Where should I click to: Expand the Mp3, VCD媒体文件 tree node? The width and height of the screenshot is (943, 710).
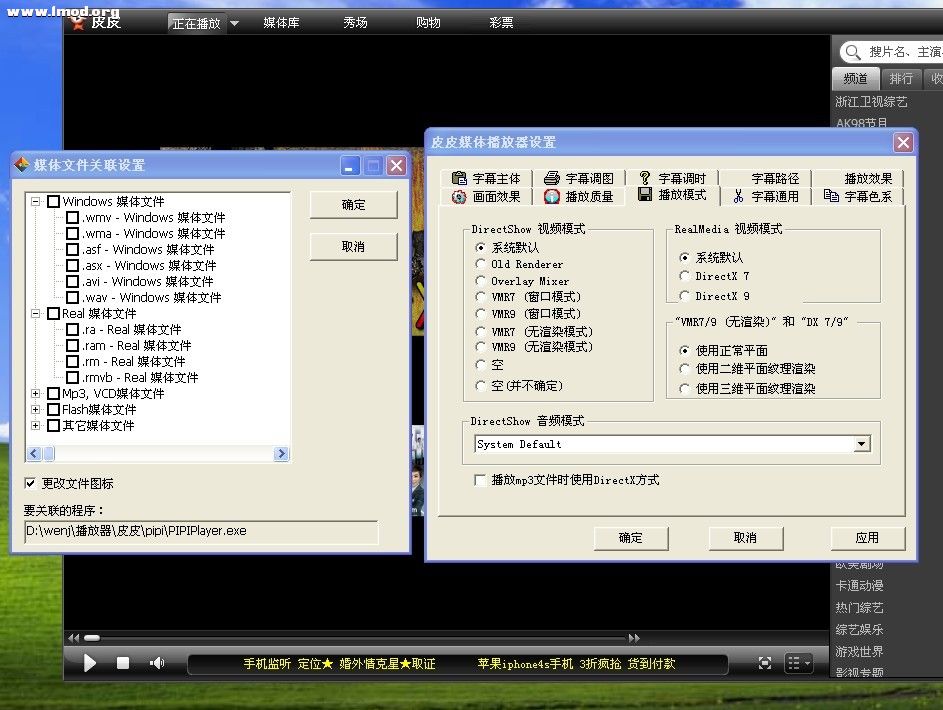(x=36, y=393)
